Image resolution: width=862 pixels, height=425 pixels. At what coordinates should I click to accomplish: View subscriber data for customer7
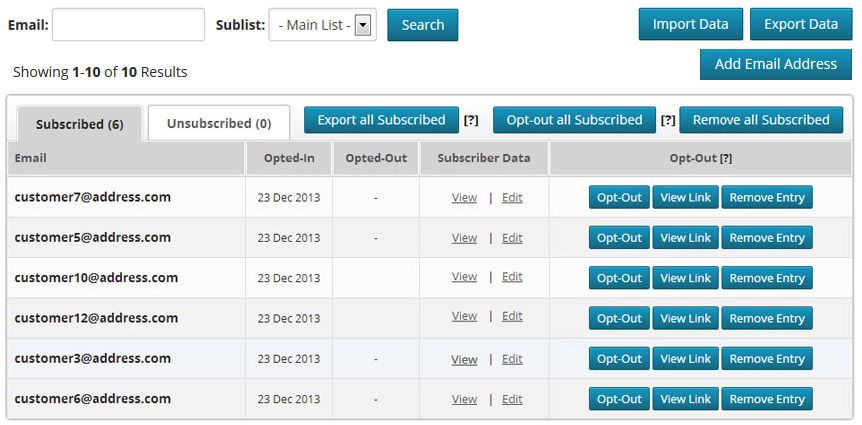465,197
